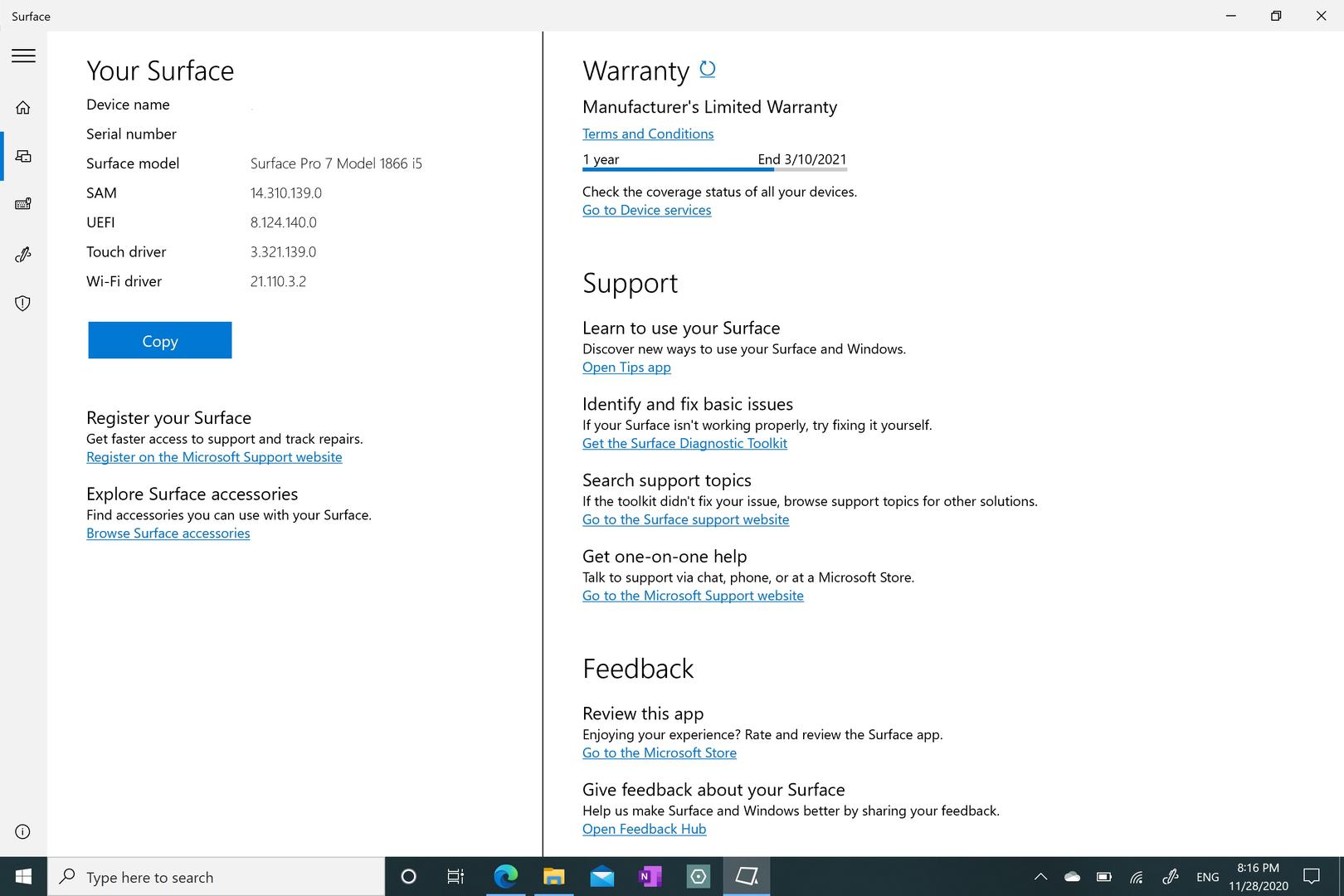This screenshot has height=896, width=1344.
Task: Select UEFI version 8.124.140.0
Action: pos(284,222)
